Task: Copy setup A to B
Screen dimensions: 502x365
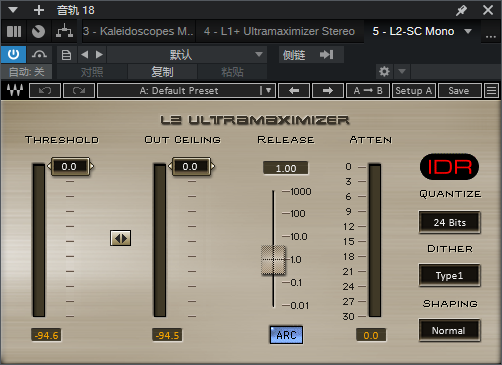Action: coord(368,90)
